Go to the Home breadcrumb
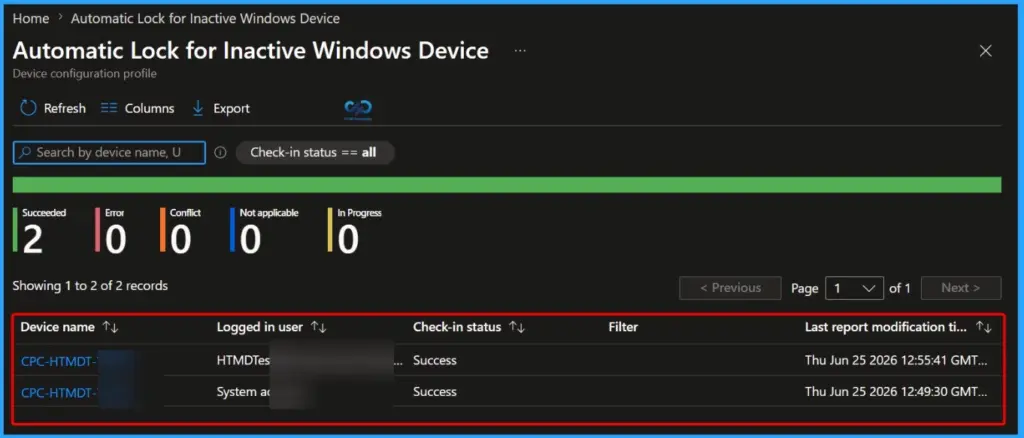The image size is (1024, 438). point(31,19)
